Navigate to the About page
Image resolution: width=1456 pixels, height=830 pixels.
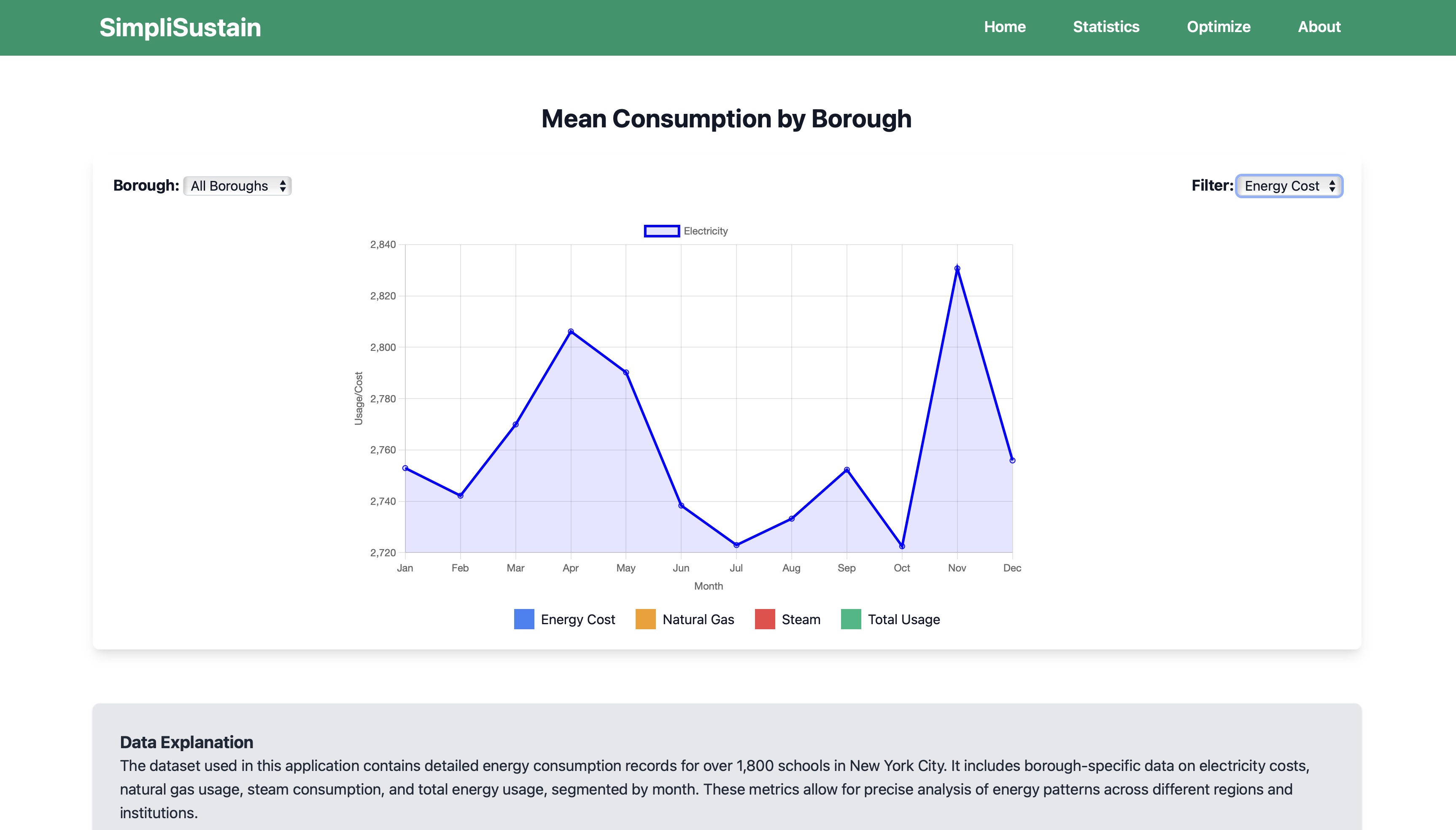pos(1318,27)
